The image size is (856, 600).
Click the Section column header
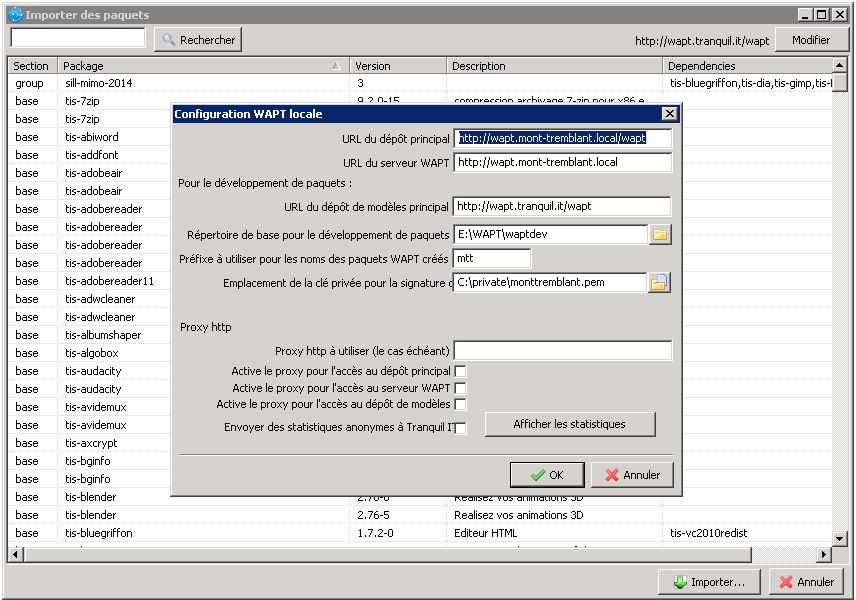coord(31,66)
